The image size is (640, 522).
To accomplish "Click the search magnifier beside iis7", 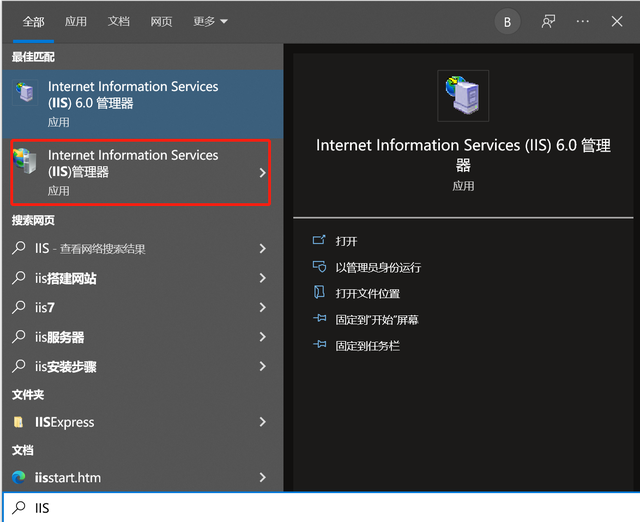I will tap(19, 307).
